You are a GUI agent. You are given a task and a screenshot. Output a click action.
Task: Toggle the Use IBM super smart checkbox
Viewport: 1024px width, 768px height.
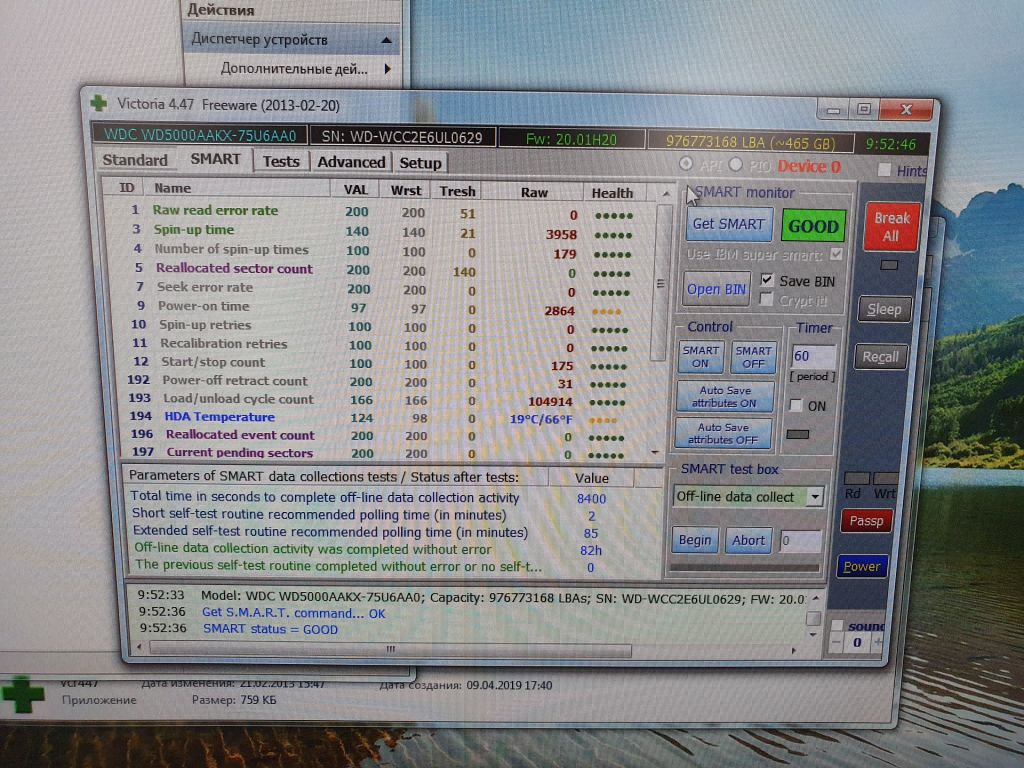click(x=836, y=254)
